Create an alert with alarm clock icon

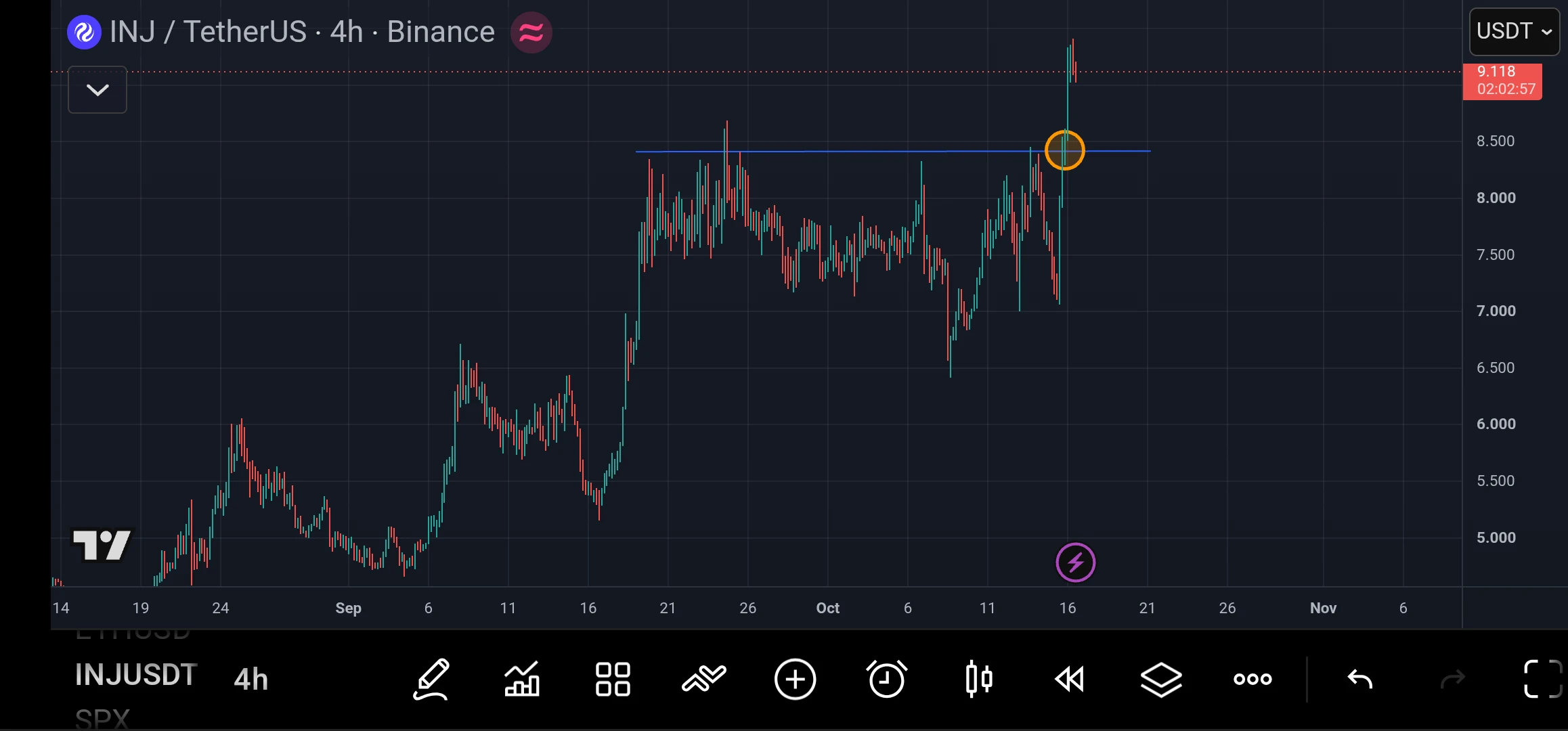click(886, 679)
